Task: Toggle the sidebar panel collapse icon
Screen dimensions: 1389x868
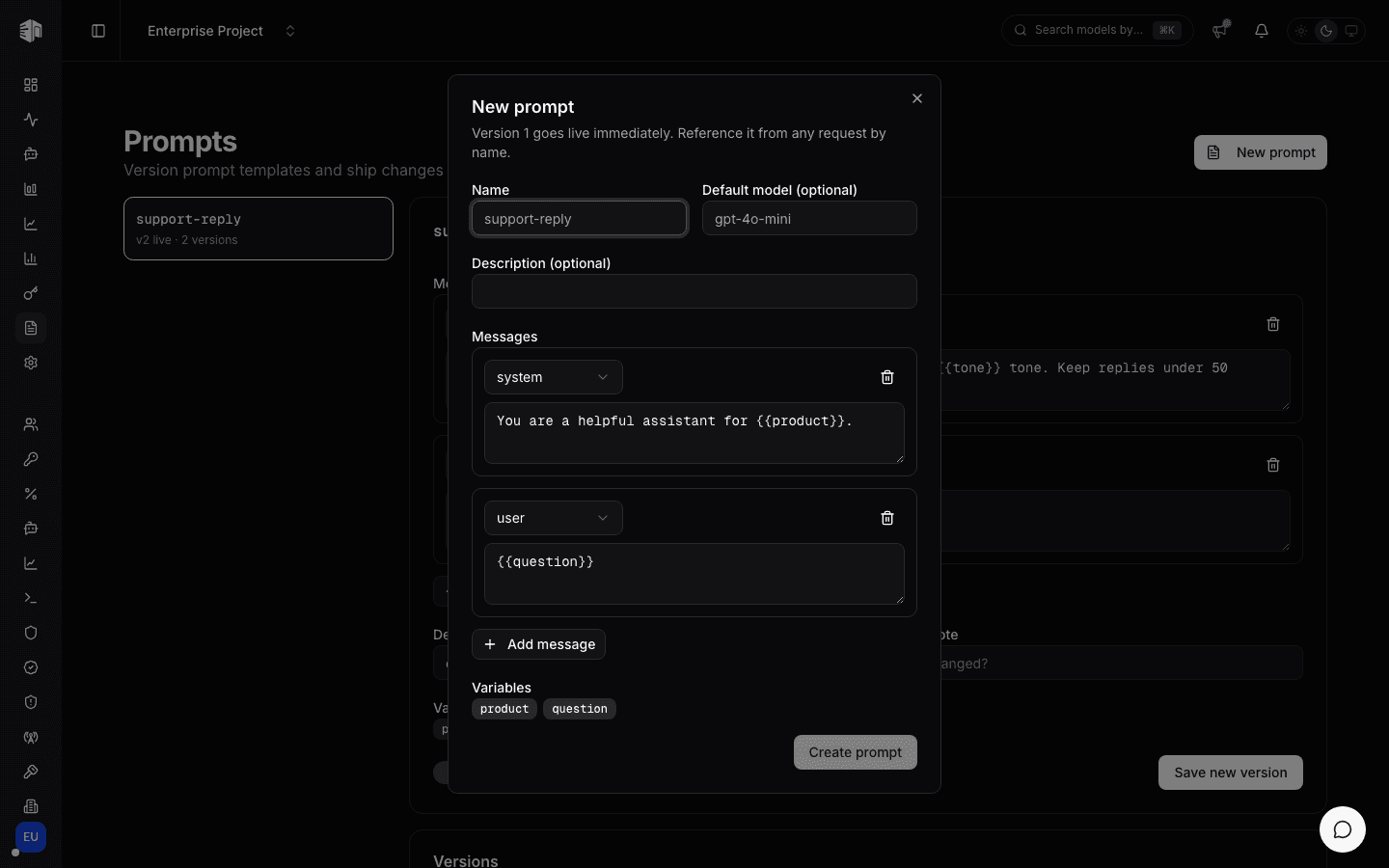Action: (98, 31)
